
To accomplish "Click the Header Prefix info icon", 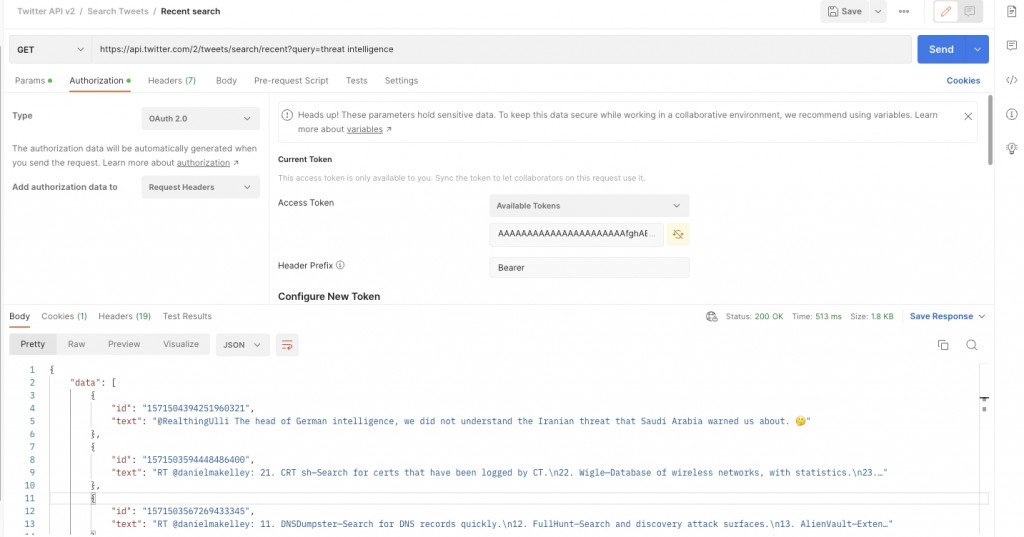I will [x=340, y=265].
